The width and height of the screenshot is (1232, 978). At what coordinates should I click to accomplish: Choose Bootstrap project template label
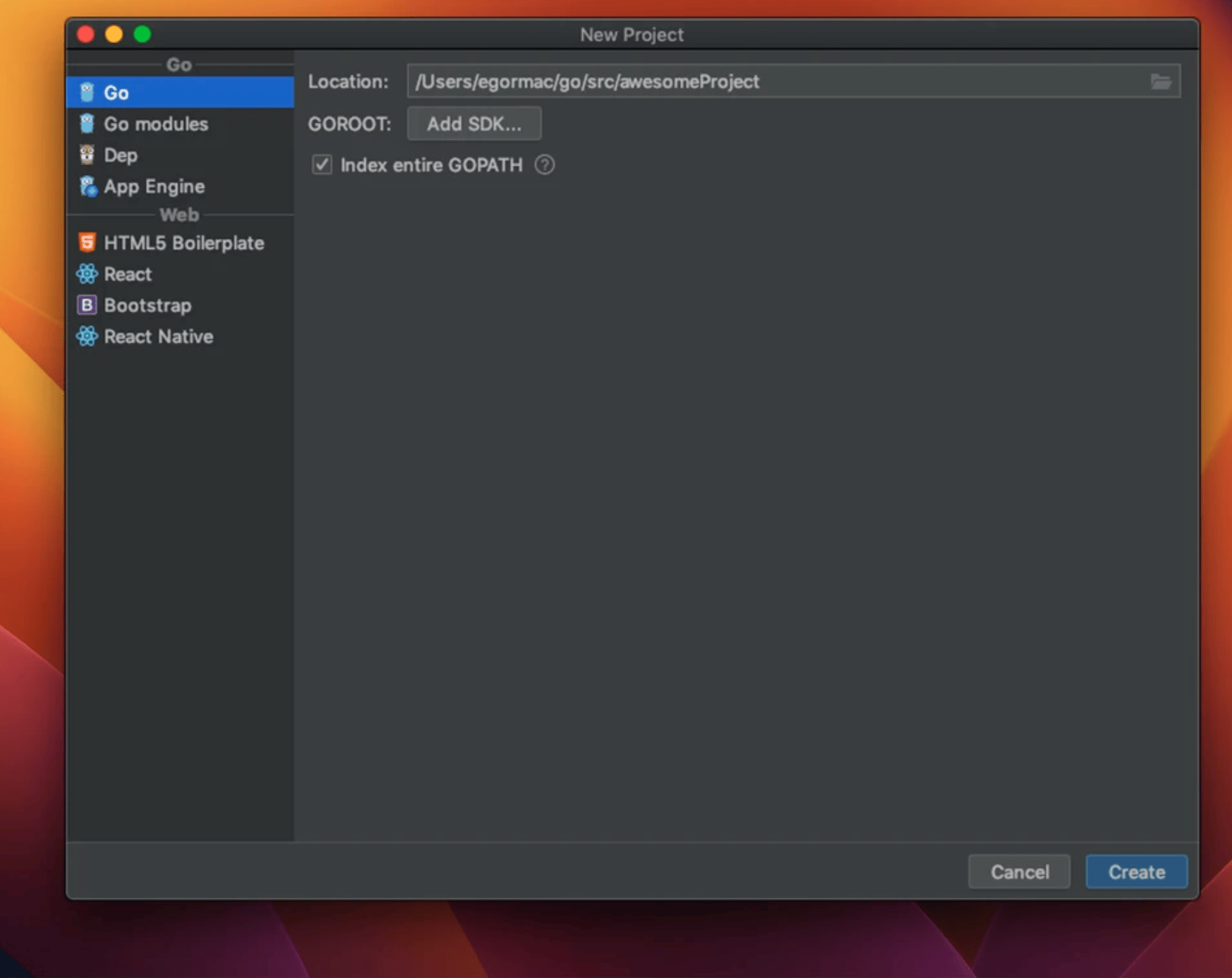[147, 306]
